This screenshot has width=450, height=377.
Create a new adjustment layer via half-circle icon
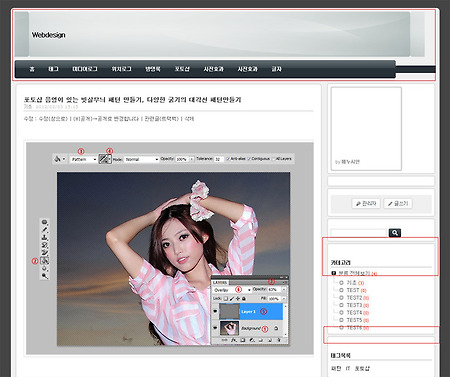click(x=252, y=340)
